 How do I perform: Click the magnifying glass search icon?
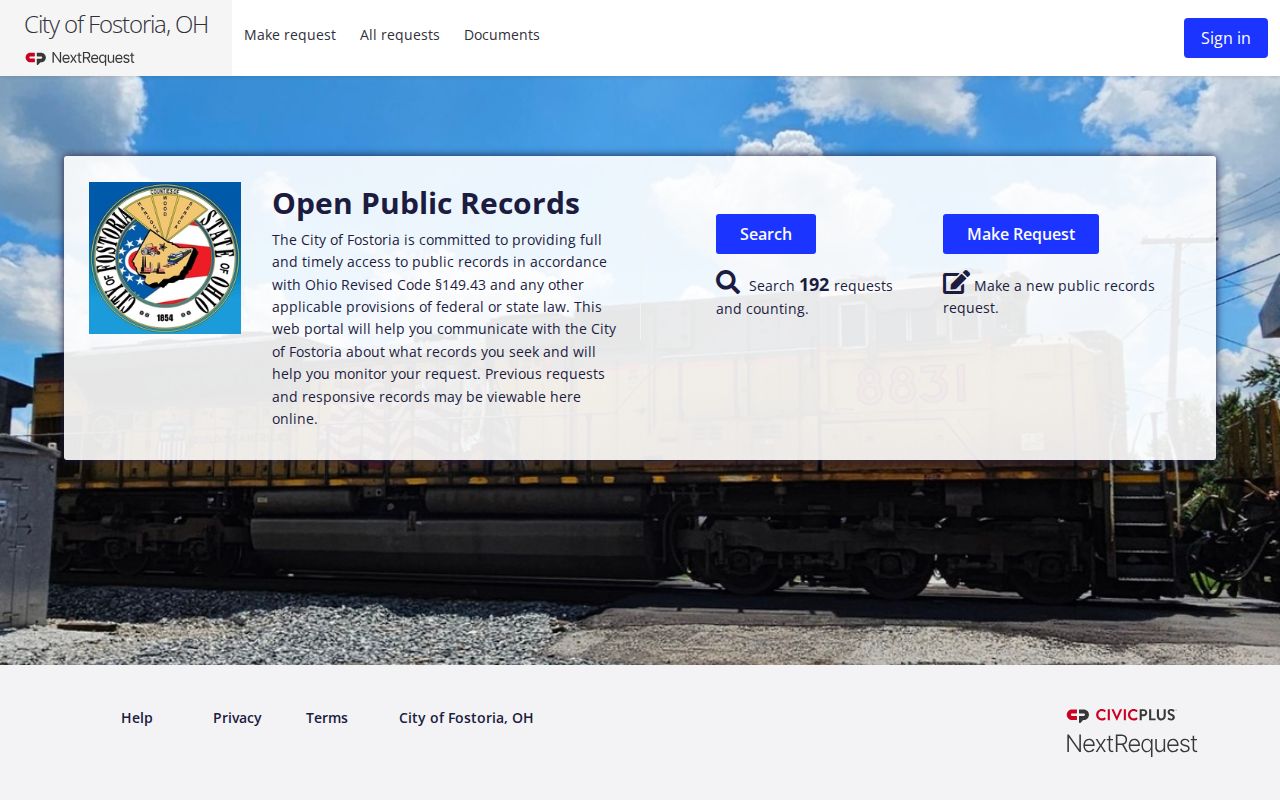click(728, 283)
